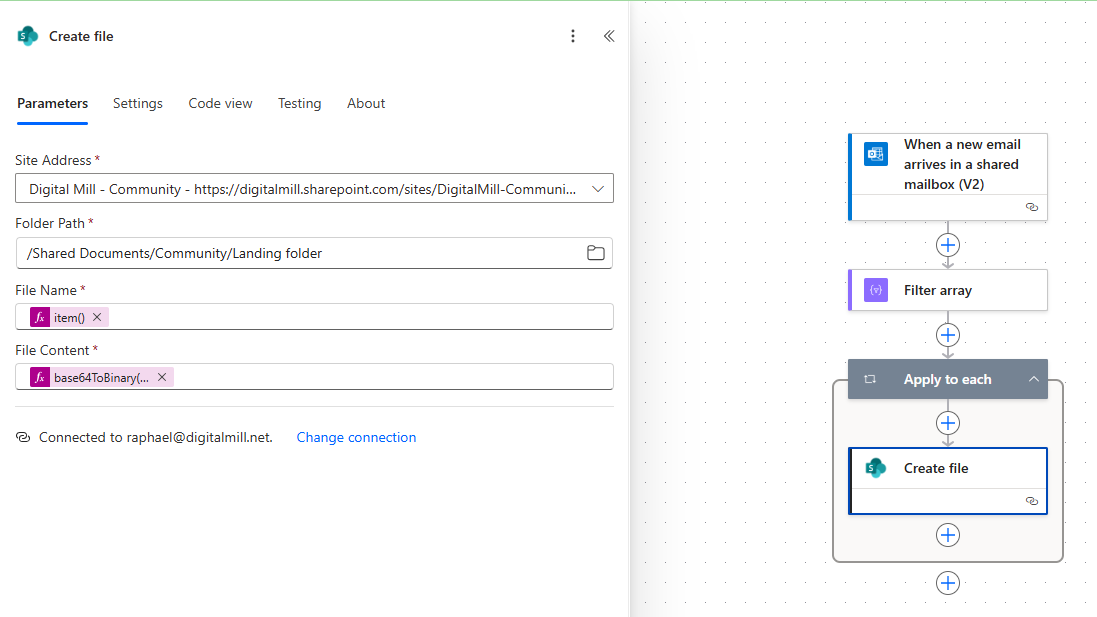Click the copy icon on the email trigger card
This screenshot has width=1097, height=617.
coord(1031,208)
